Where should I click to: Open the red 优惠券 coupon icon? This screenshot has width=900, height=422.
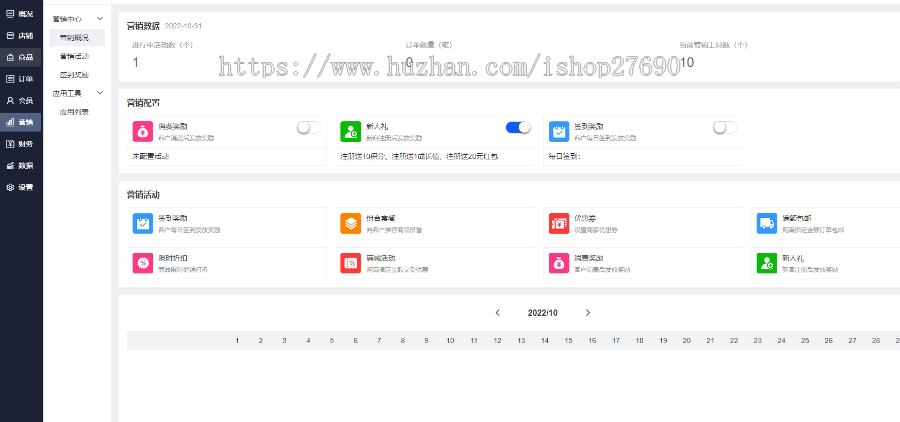click(x=558, y=223)
